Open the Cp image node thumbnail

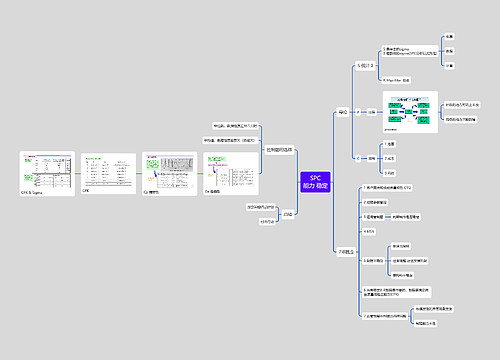point(231,174)
